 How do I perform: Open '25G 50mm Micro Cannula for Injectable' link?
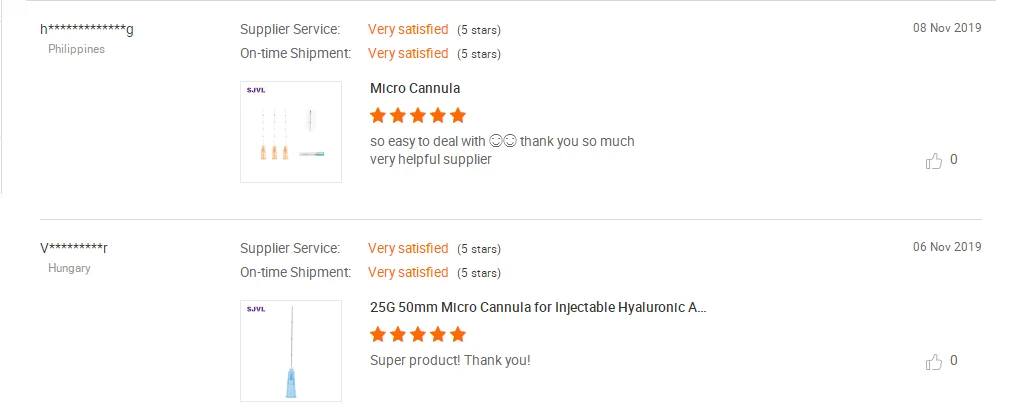point(538,307)
